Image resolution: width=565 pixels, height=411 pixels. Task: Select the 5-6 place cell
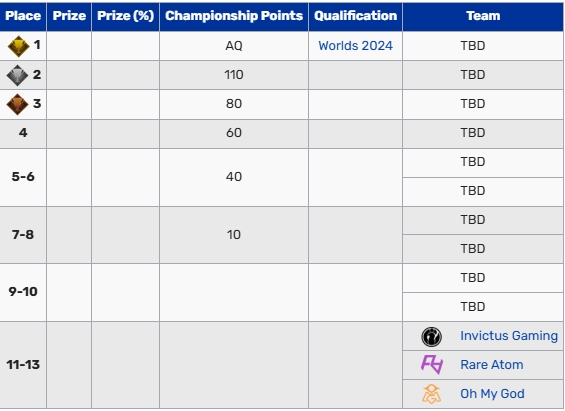(23, 177)
